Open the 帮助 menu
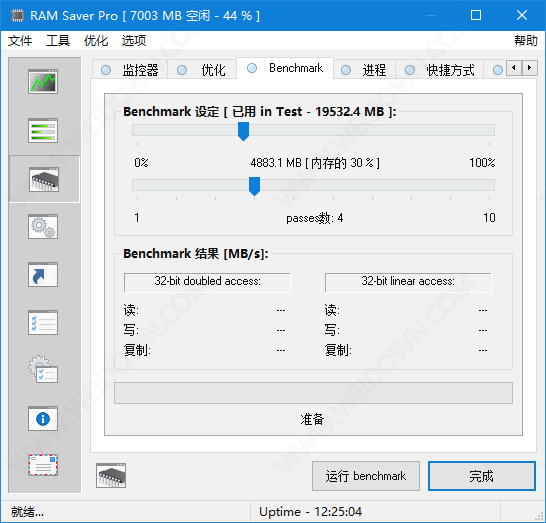 pos(526,40)
